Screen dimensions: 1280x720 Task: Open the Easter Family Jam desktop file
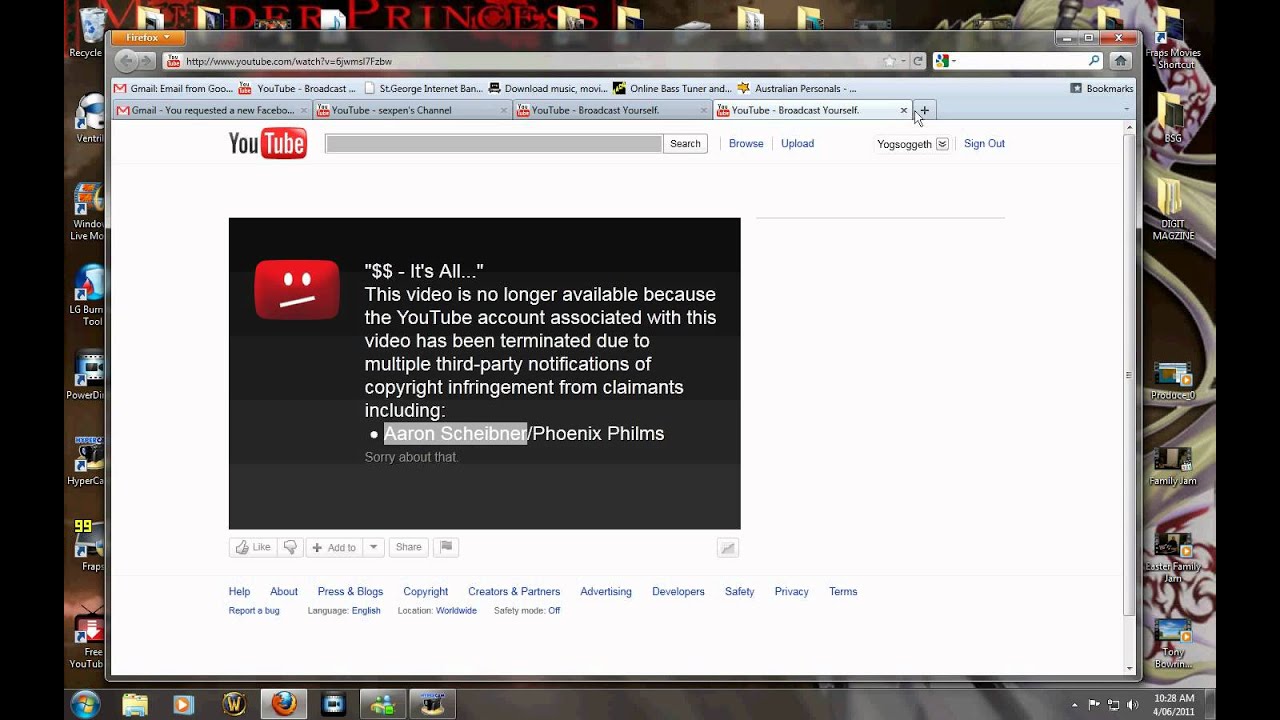click(x=1172, y=557)
